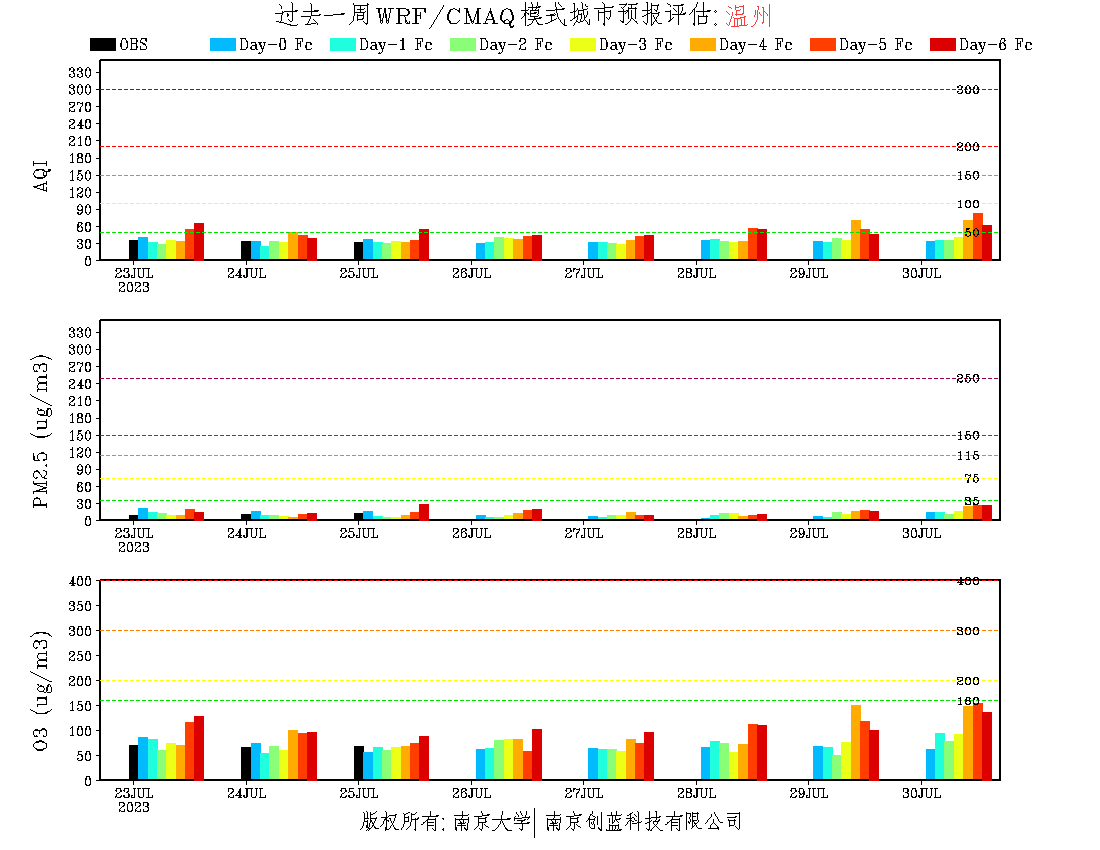Click the red city name 温州 in title
Viewport: 1100px width, 850px height.
click(748, 17)
